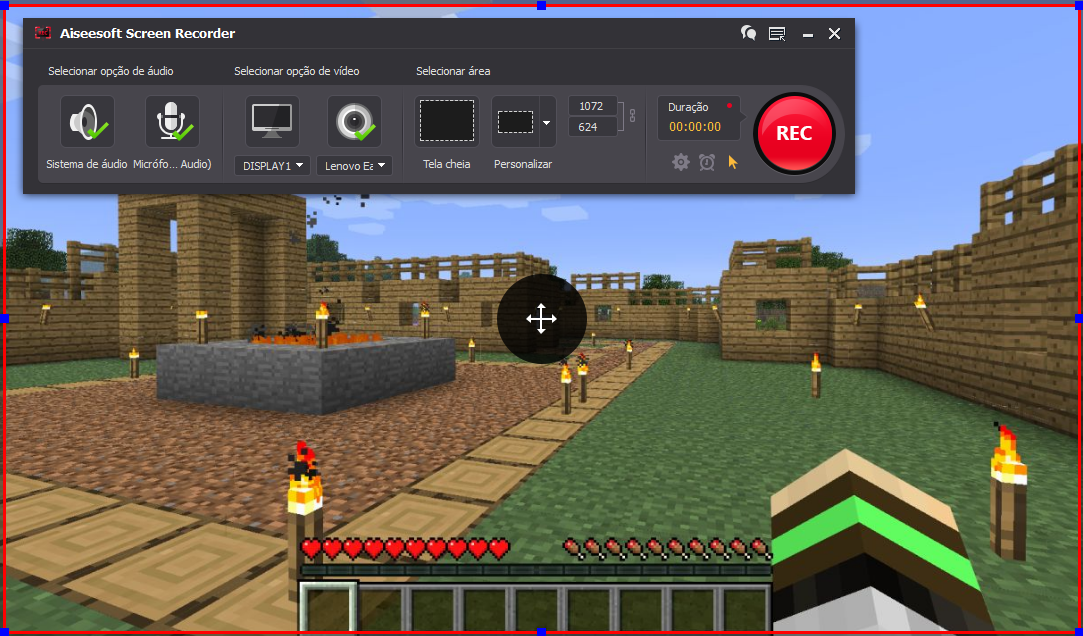The width and height of the screenshot is (1083, 636).
Task: Open the feedback chat bubbles icon
Action: pyautogui.click(x=748, y=33)
